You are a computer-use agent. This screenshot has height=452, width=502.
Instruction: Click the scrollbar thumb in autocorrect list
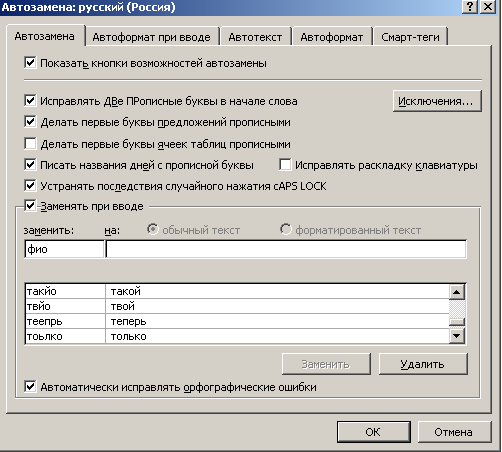coord(457,322)
